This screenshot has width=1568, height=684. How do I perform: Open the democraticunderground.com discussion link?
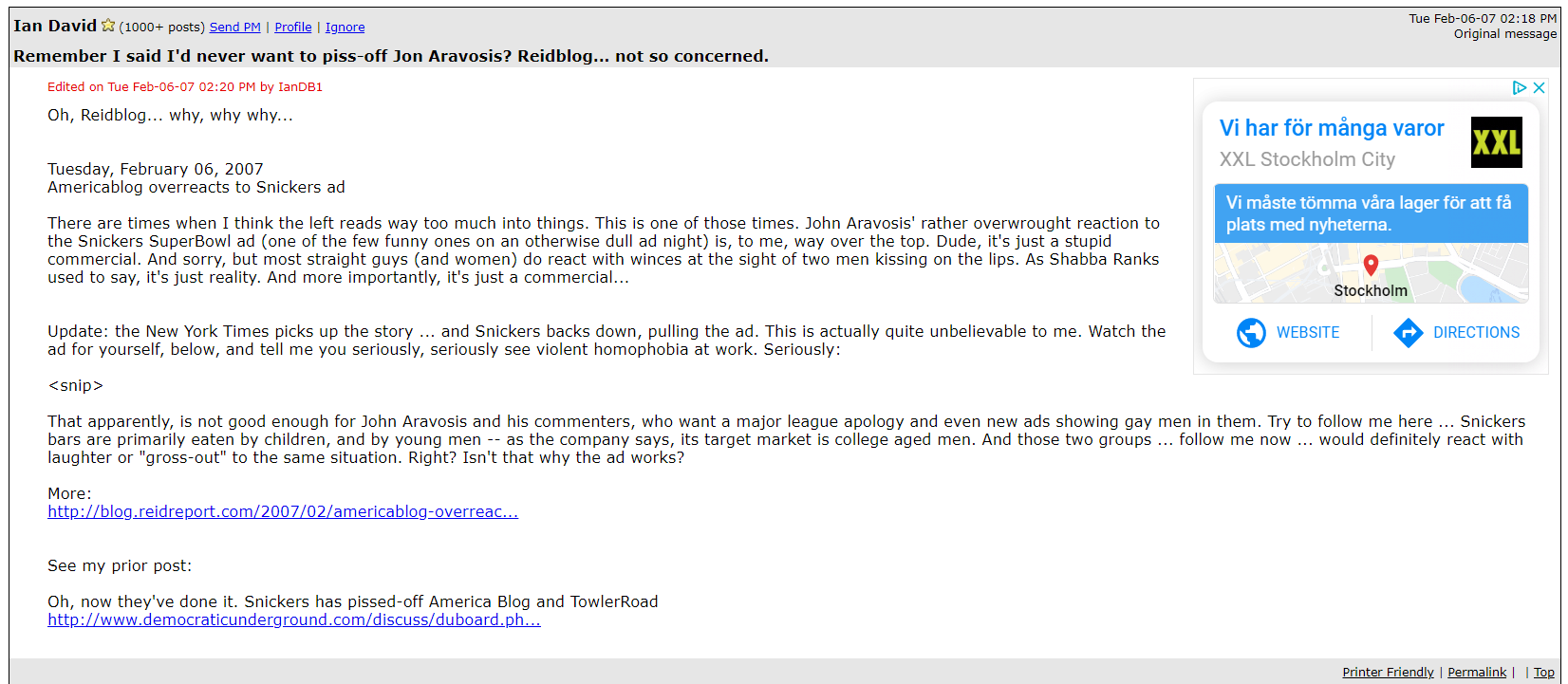[294, 620]
